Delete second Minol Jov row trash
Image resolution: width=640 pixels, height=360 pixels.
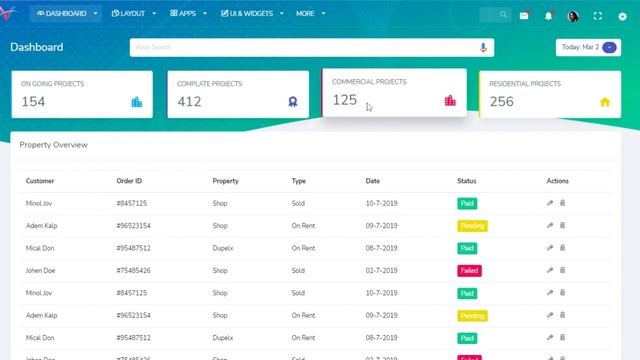562,293
